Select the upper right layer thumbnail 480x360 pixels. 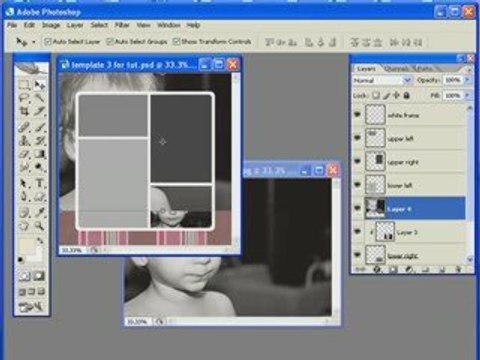376,161
